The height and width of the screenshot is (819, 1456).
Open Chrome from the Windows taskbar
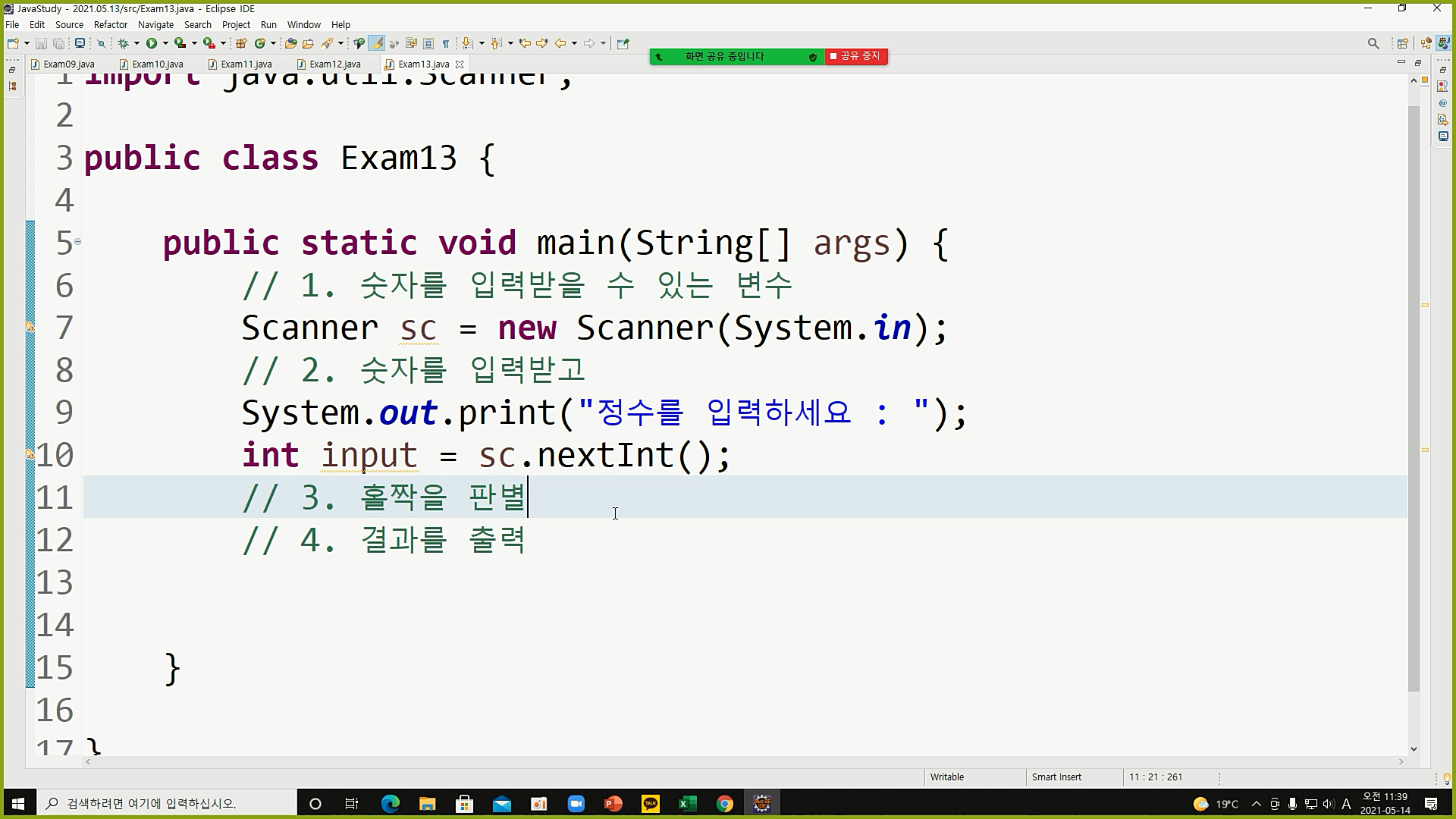tap(724, 804)
